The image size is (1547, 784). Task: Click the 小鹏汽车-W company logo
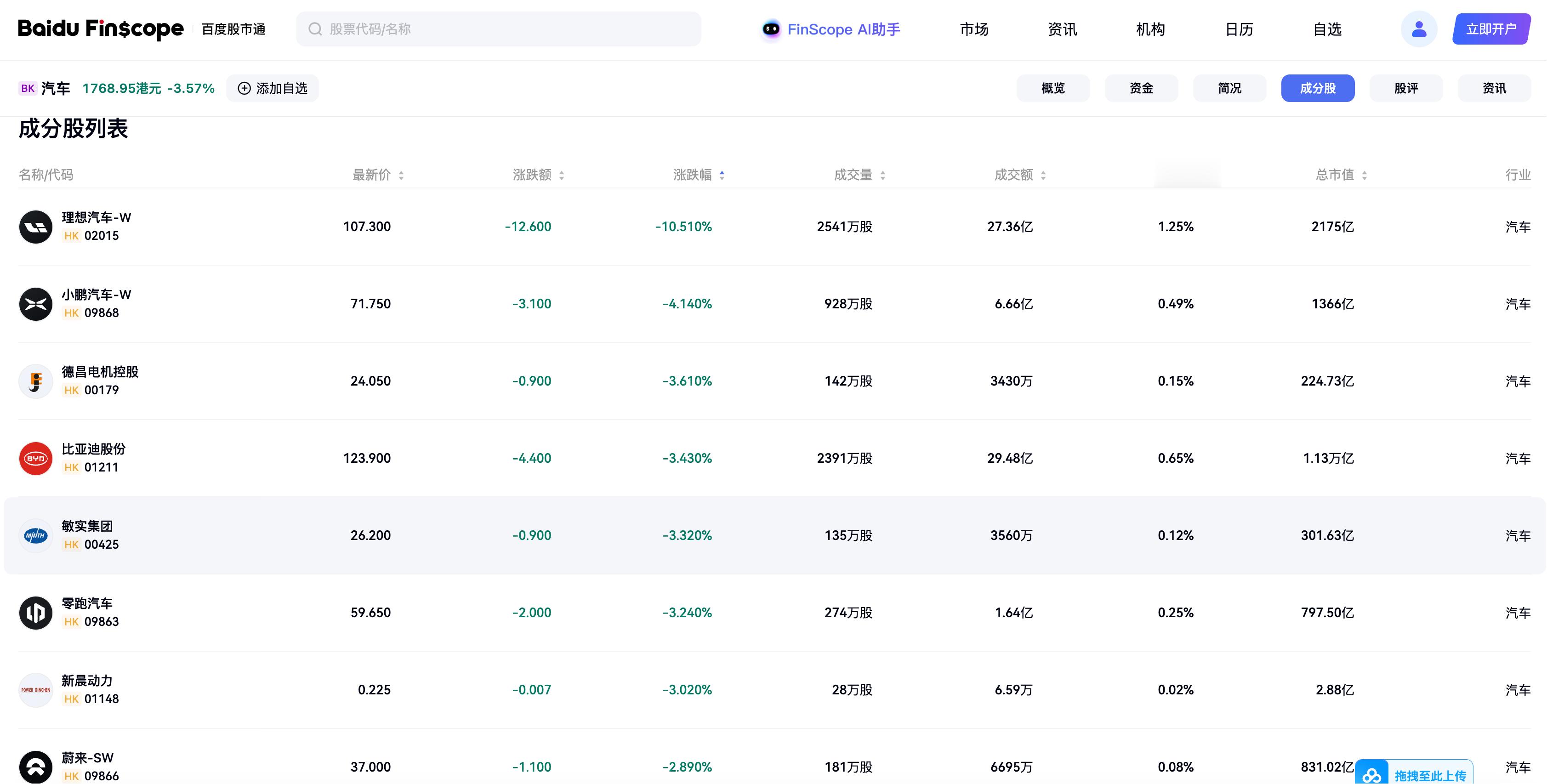pyautogui.click(x=36, y=304)
